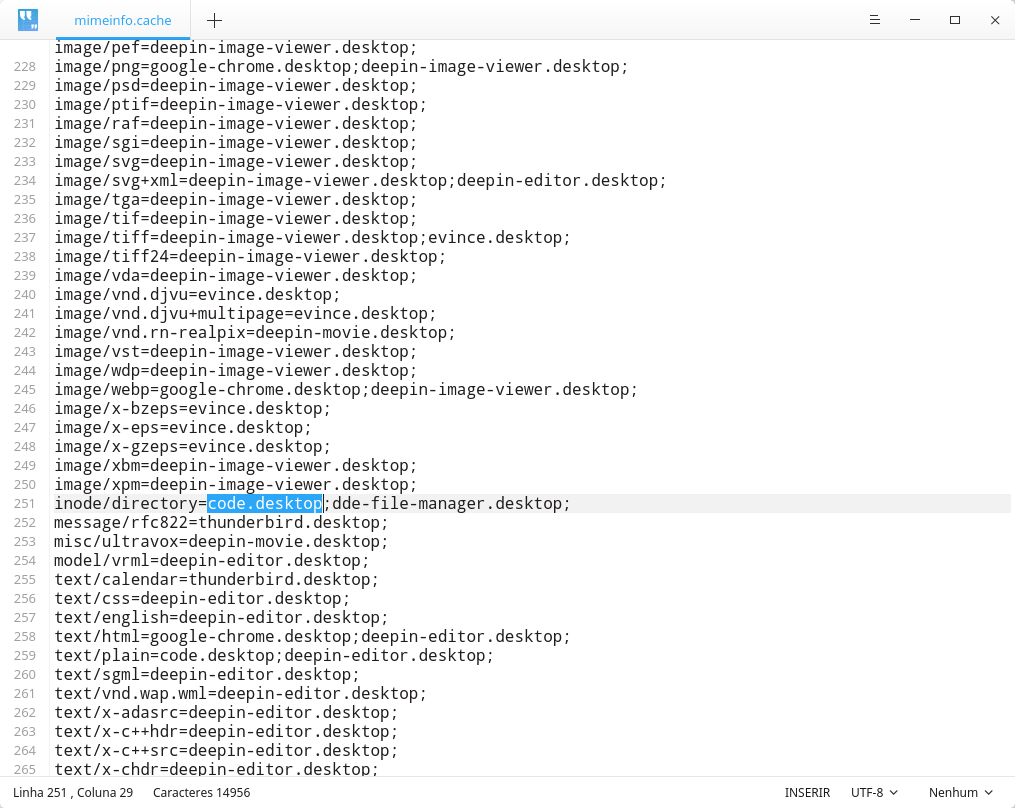
Task: Click the image/sgi line of text
Action: [x=236, y=142]
